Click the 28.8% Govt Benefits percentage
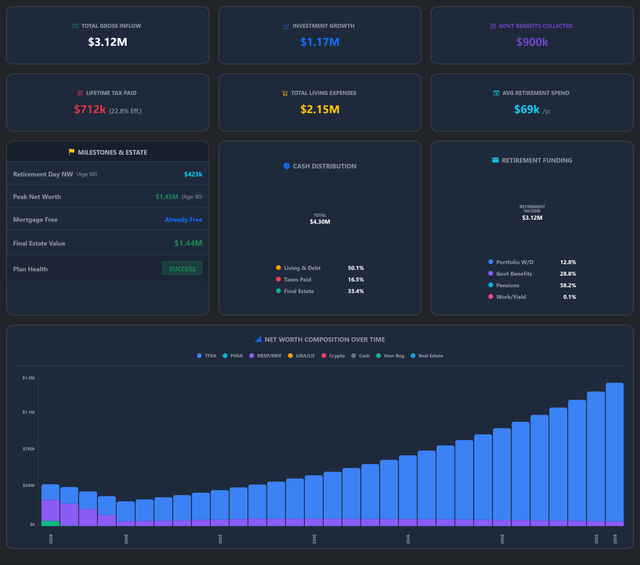 (568, 274)
